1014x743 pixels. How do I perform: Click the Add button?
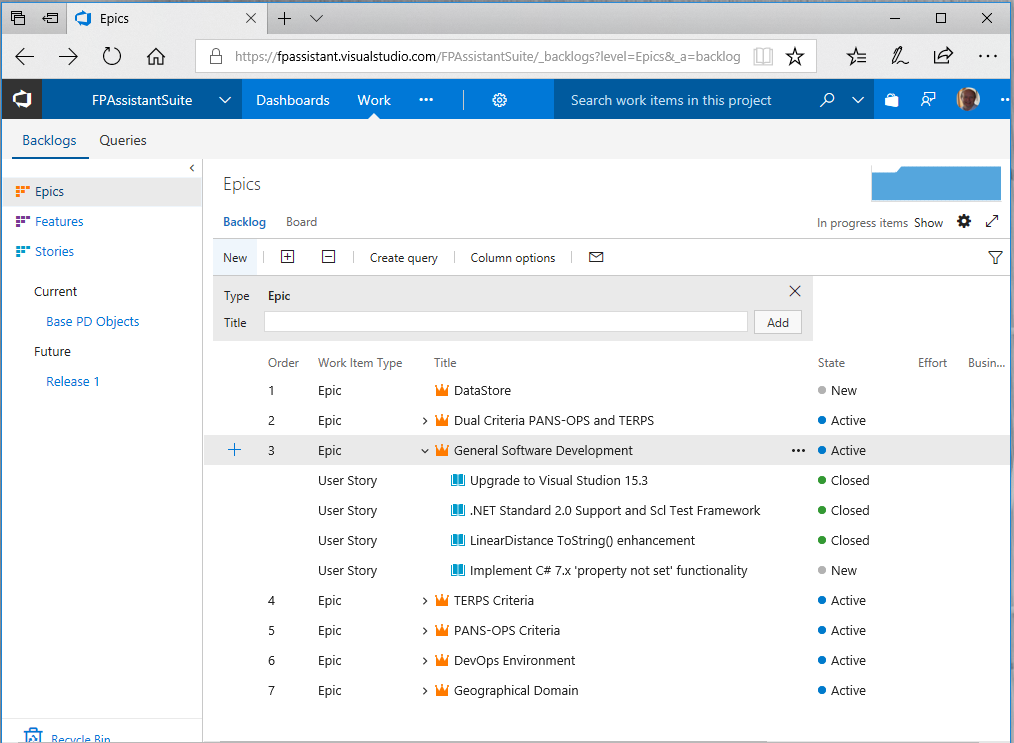point(777,322)
